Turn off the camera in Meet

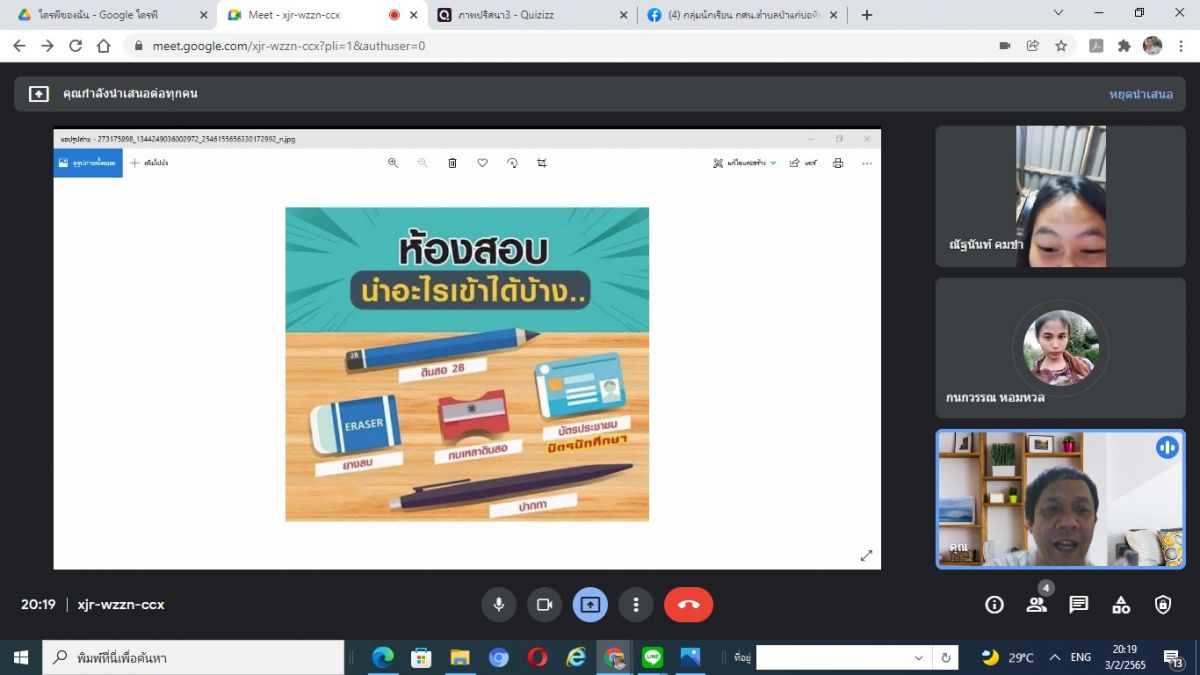544,605
